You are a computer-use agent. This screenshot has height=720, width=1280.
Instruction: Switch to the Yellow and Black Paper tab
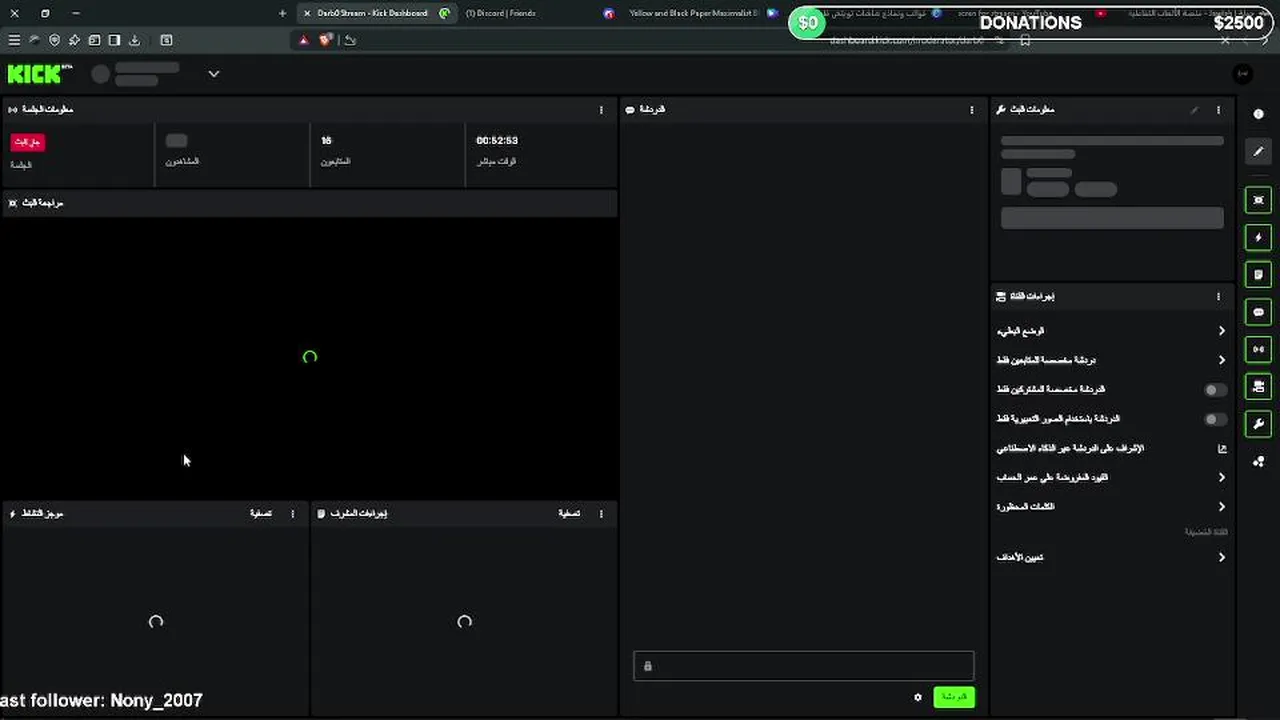(691, 13)
